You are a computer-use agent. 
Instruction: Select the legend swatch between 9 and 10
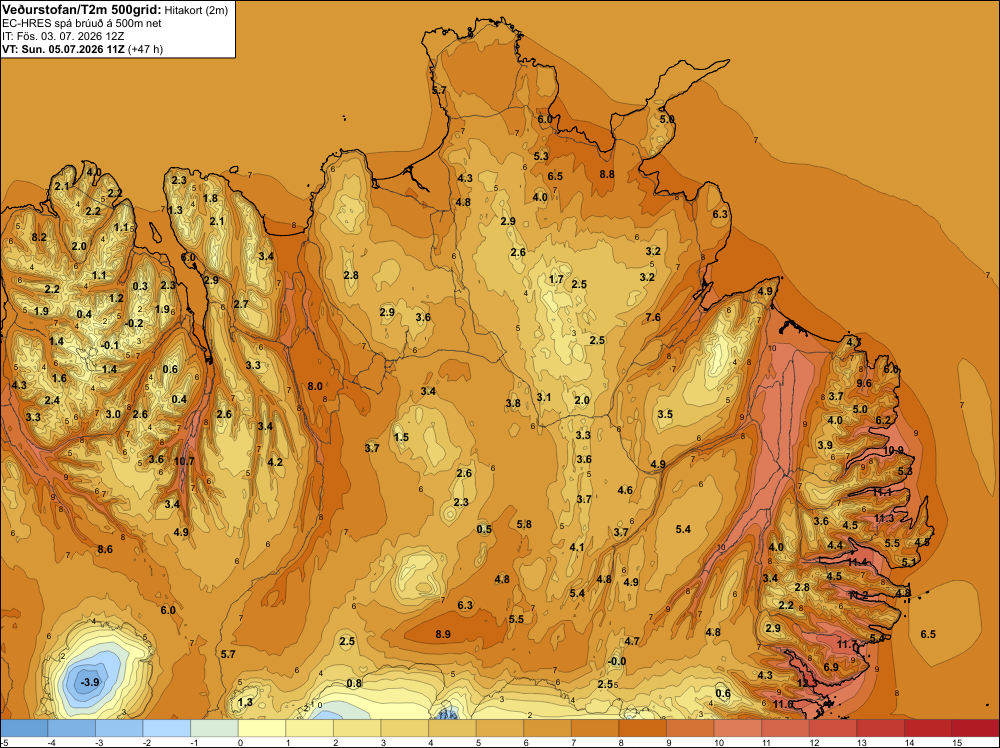coord(690,728)
